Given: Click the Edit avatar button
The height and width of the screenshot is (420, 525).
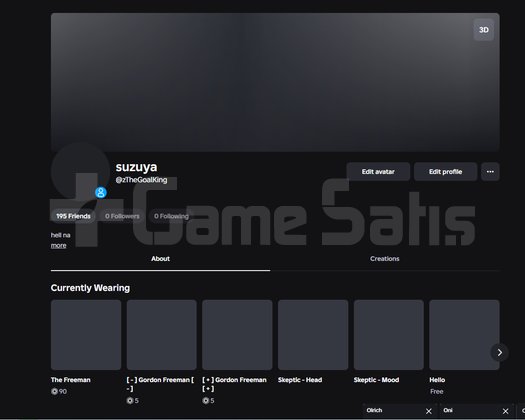Looking at the screenshot, I should pyautogui.click(x=378, y=171).
